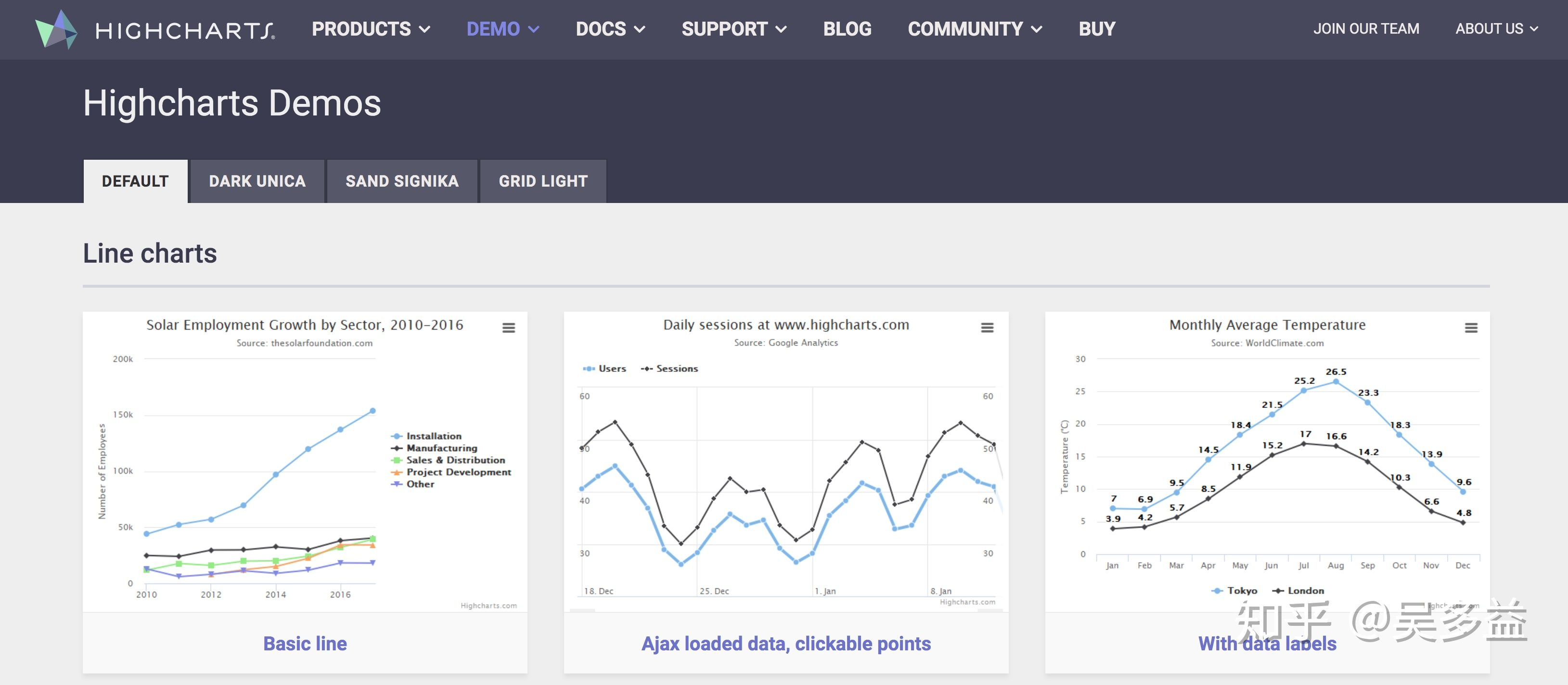Switch to the Grid Light tab

(543, 181)
